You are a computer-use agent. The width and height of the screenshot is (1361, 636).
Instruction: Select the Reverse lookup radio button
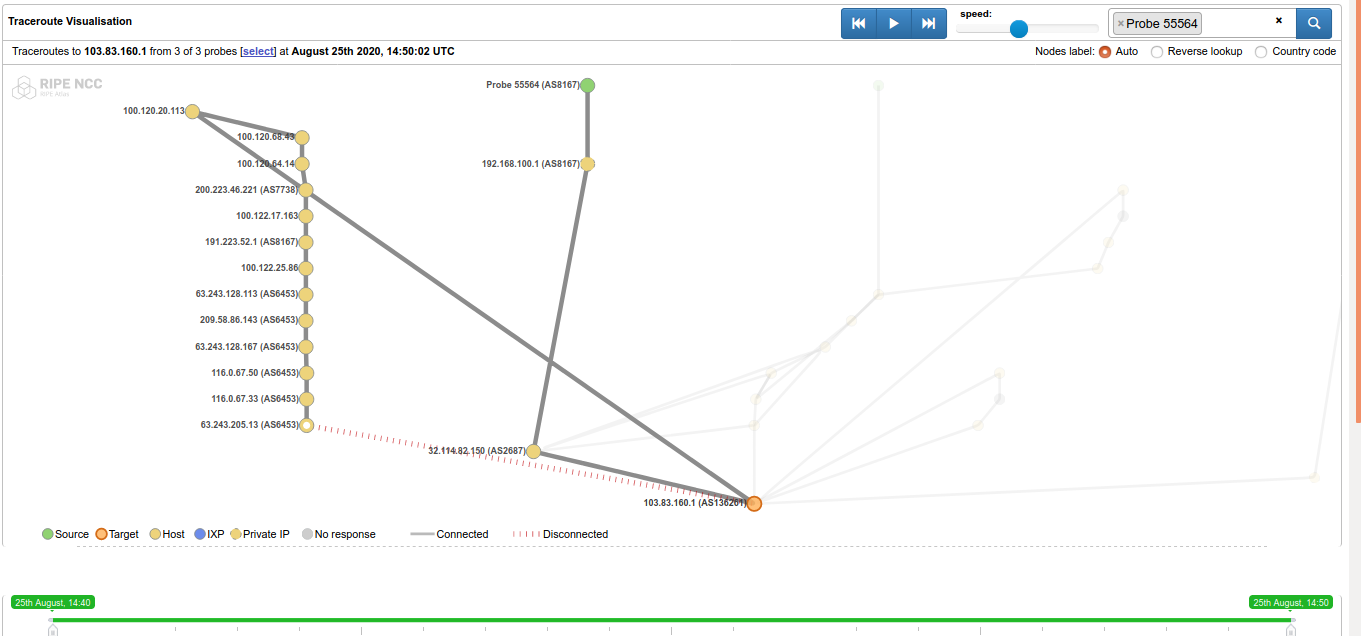(1157, 52)
